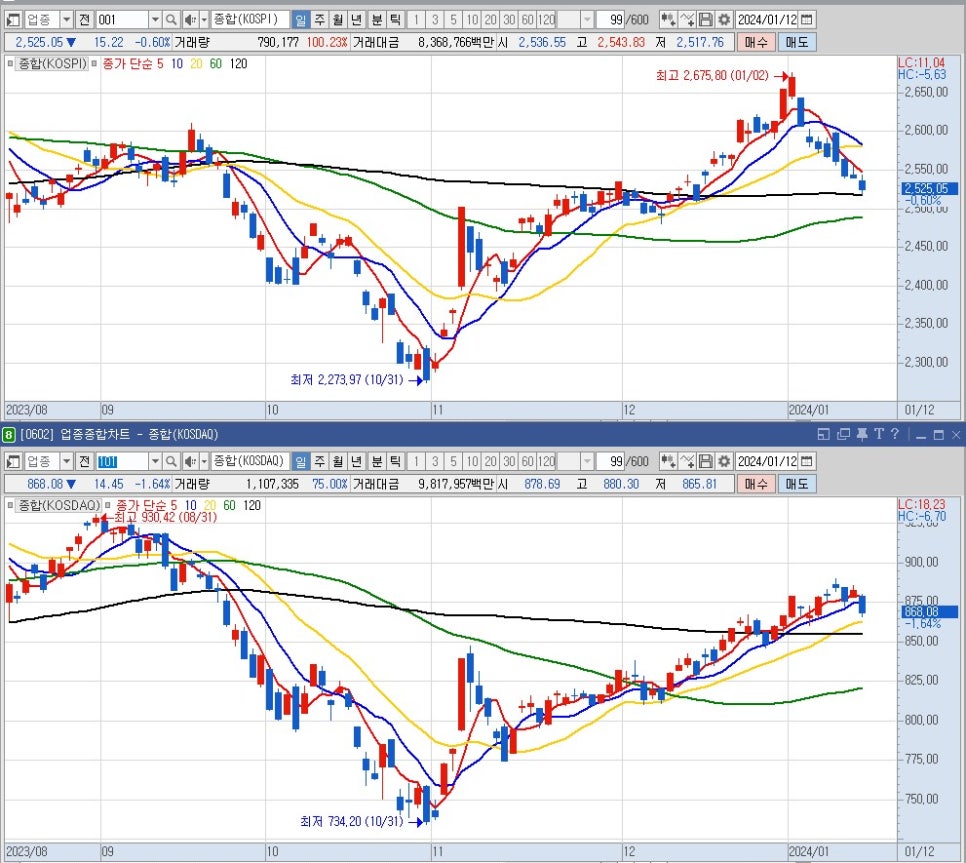The height and width of the screenshot is (863, 966).
Task: Click the 매도 (sell) button in the KOSDAQ panel
Action: coord(797,484)
